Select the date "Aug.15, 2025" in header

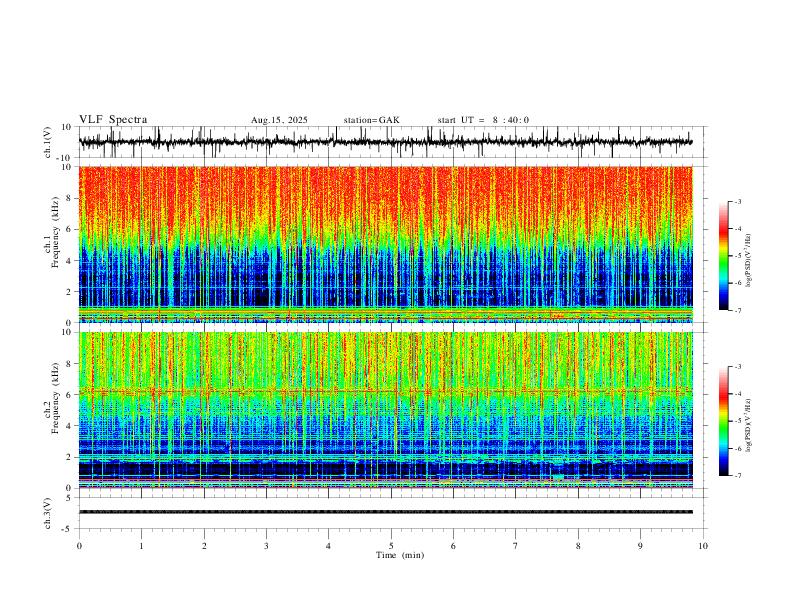click(x=279, y=120)
